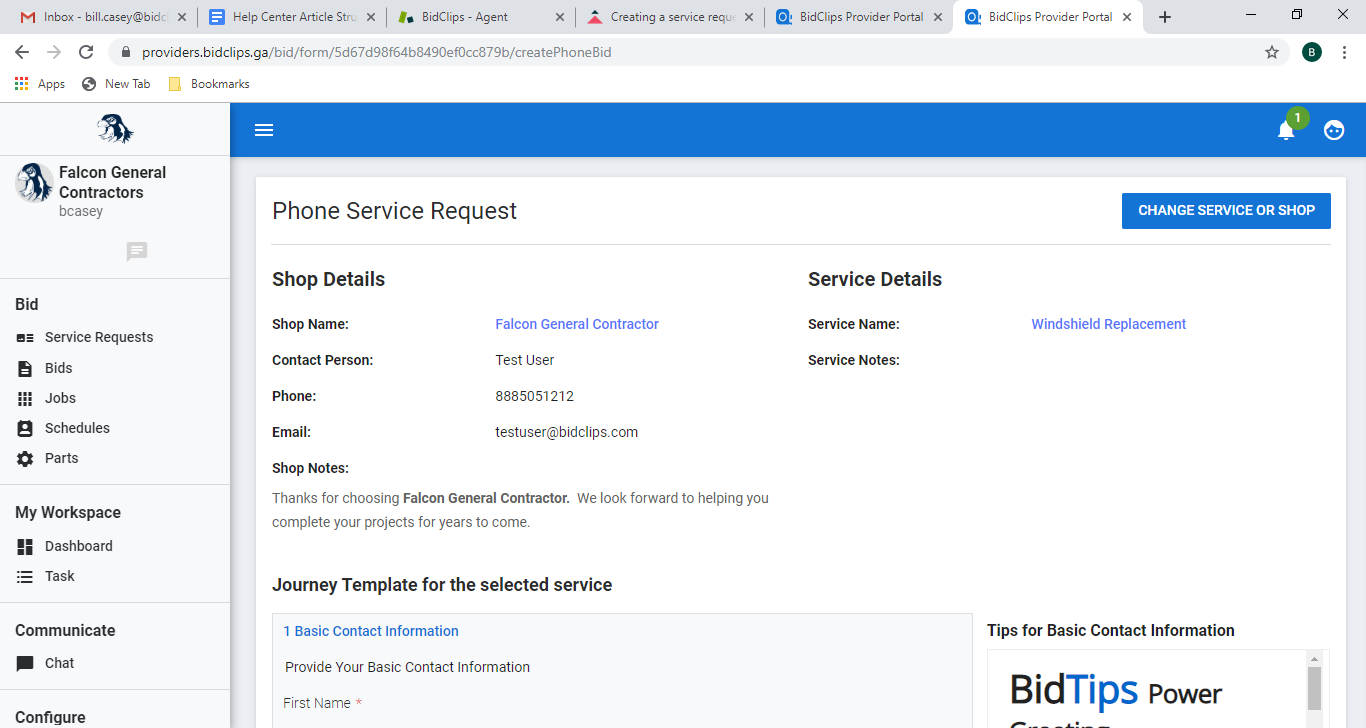The height and width of the screenshot is (728, 1366).
Task: Click Falcon General Contractors profile avatar
Action: [34, 182]
